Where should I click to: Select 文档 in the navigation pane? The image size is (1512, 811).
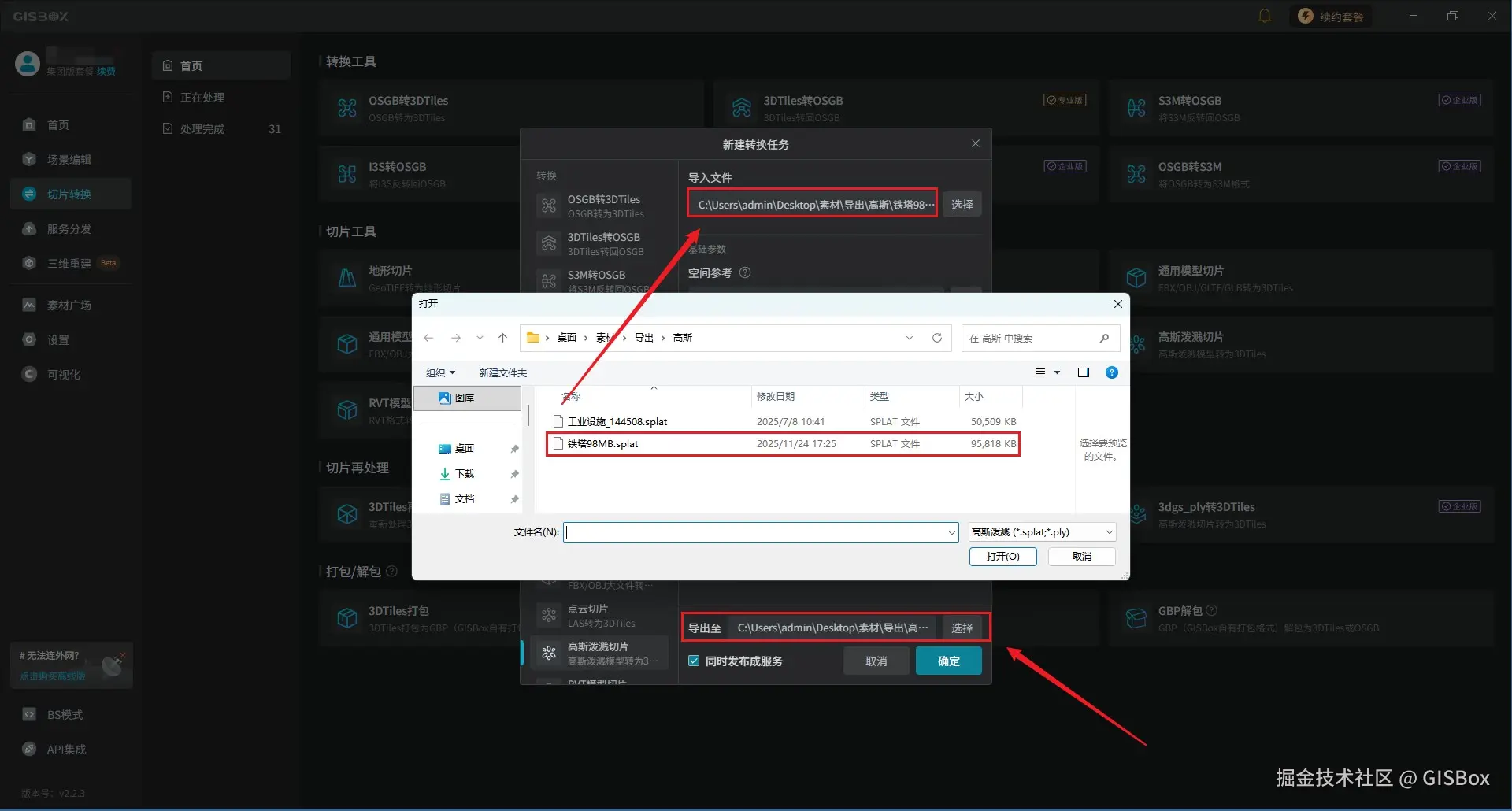[468, 498]
